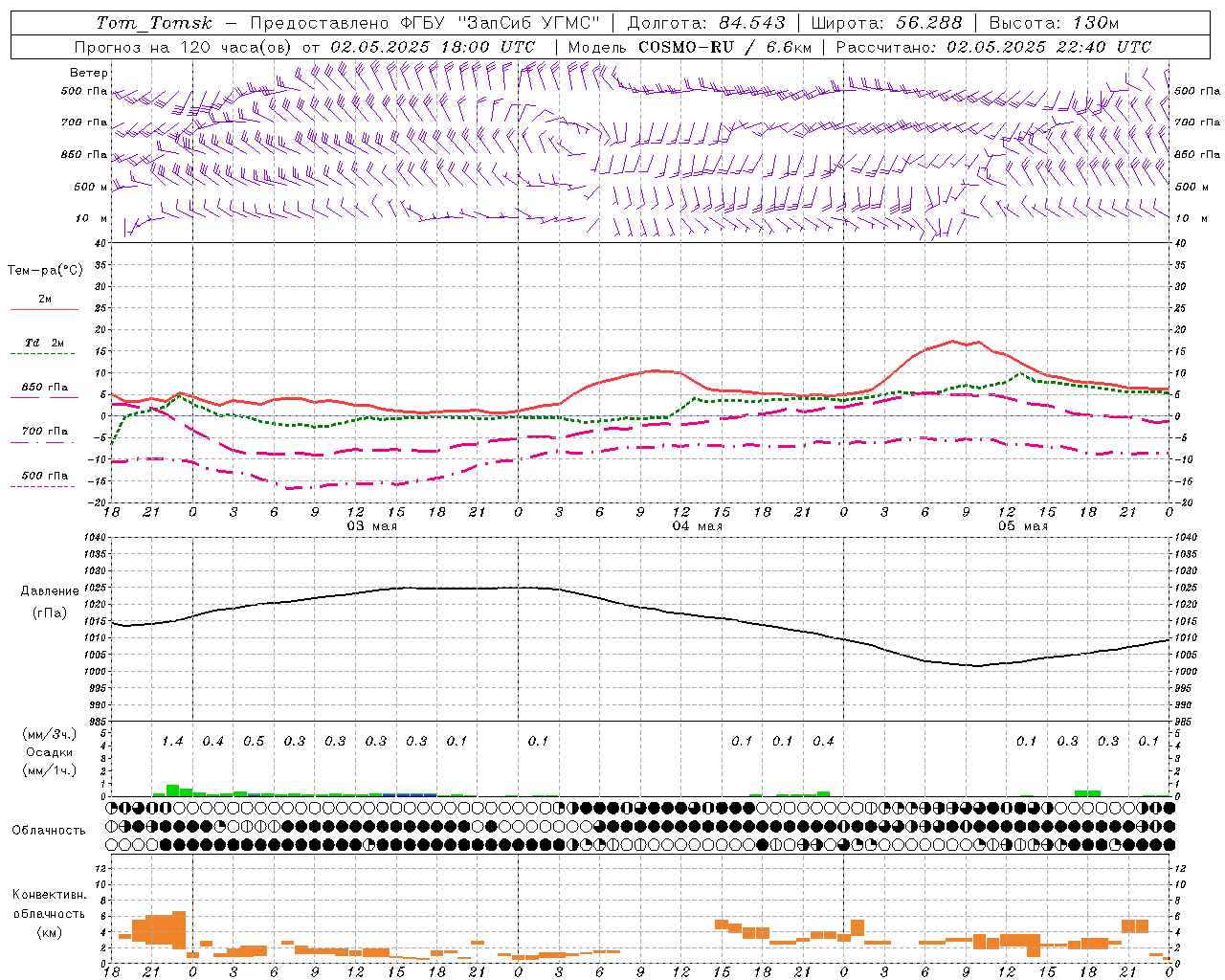Click the 0.5 precipitation value

pyautogui.click(x=254, y=742)
